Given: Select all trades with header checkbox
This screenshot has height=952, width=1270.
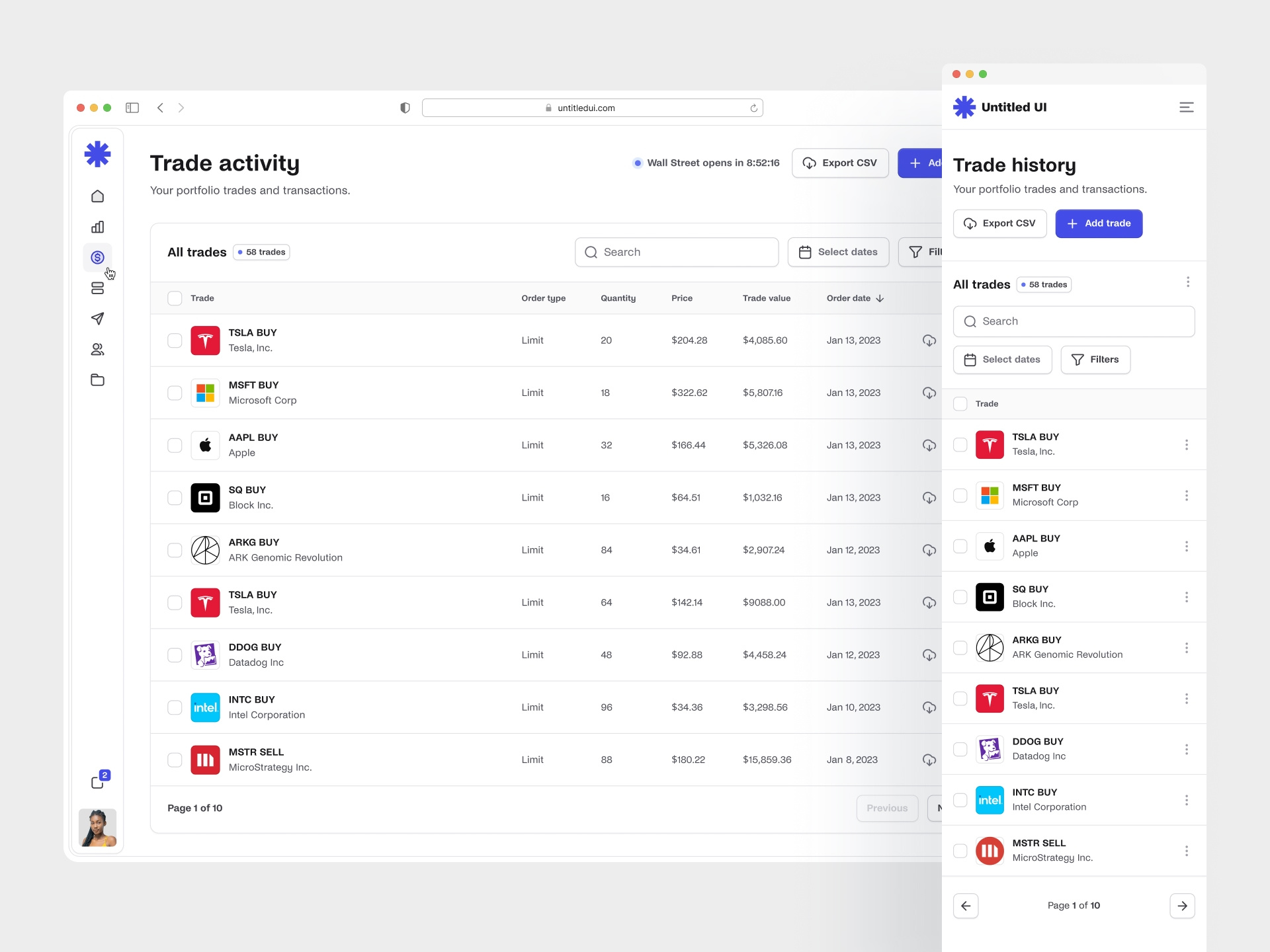Looking at the screenshot, I should pos(175,298).
